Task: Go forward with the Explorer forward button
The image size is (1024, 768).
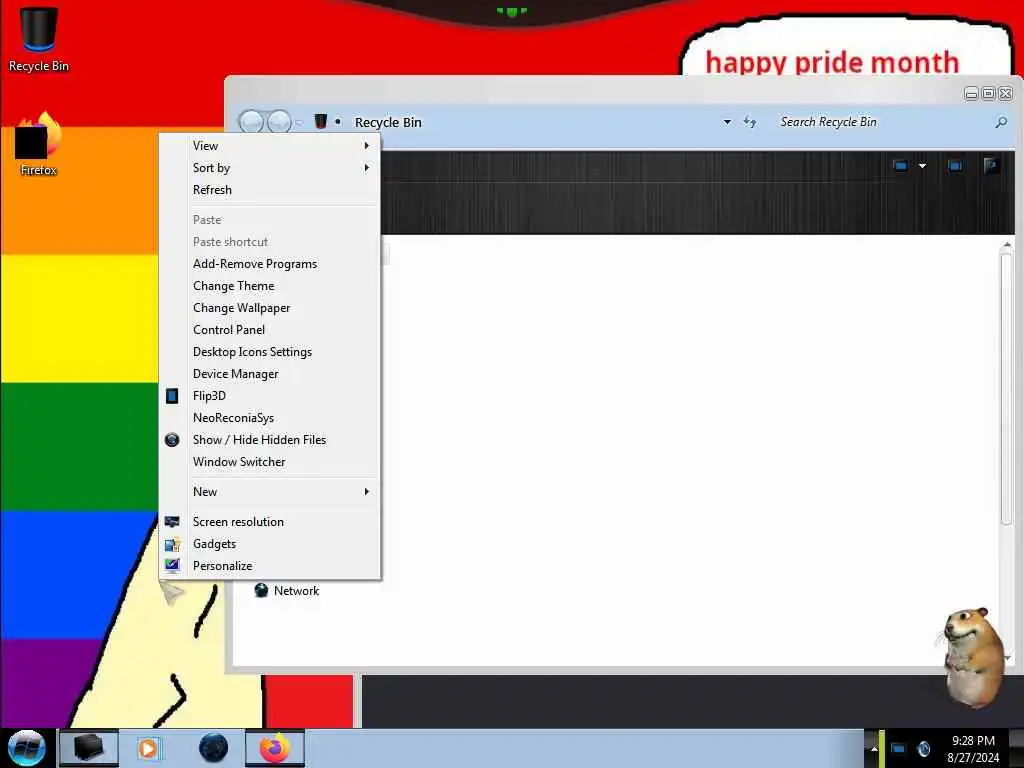Action: [280, 121]
